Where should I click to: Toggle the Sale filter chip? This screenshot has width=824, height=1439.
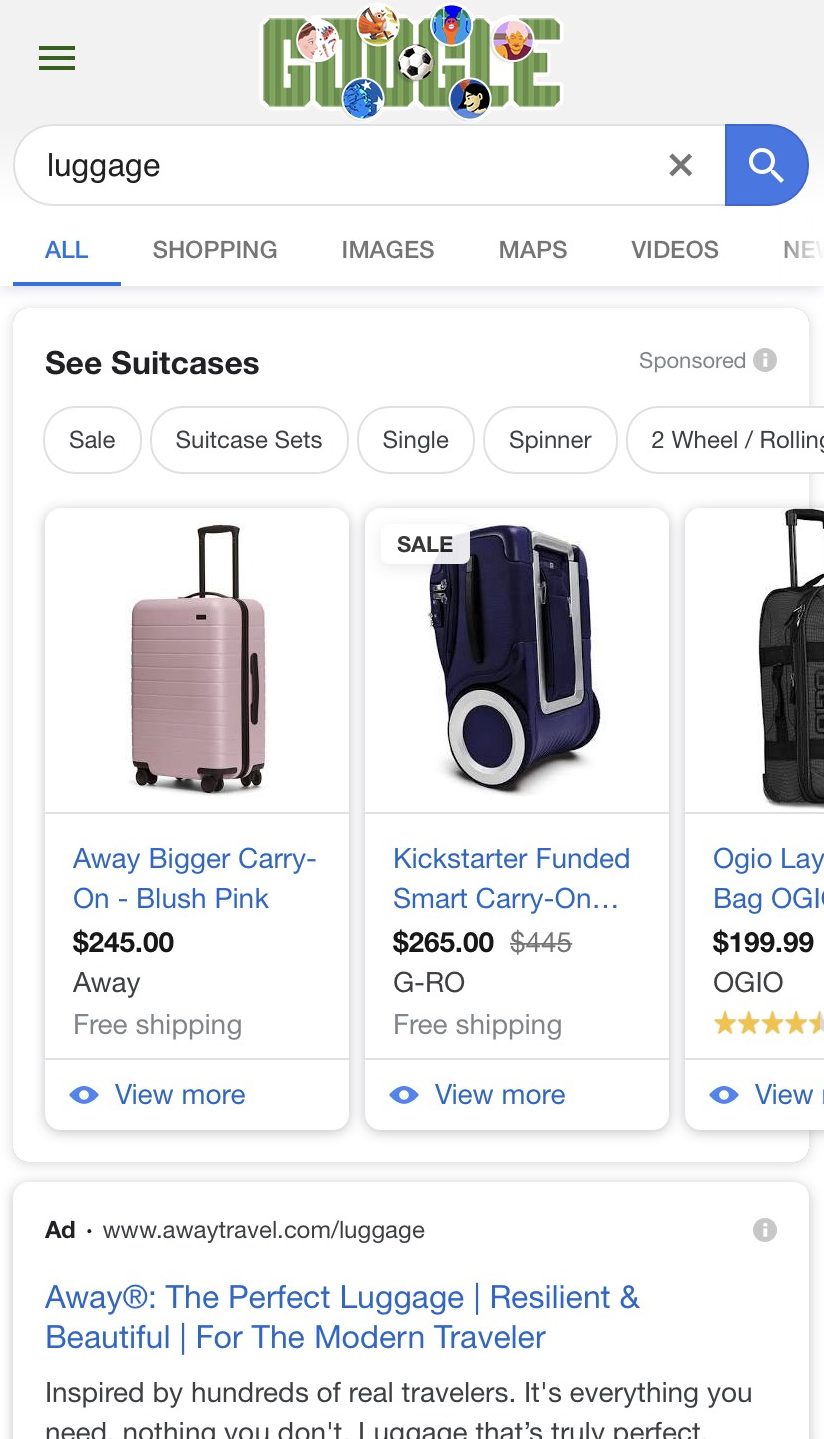(92, 440)
